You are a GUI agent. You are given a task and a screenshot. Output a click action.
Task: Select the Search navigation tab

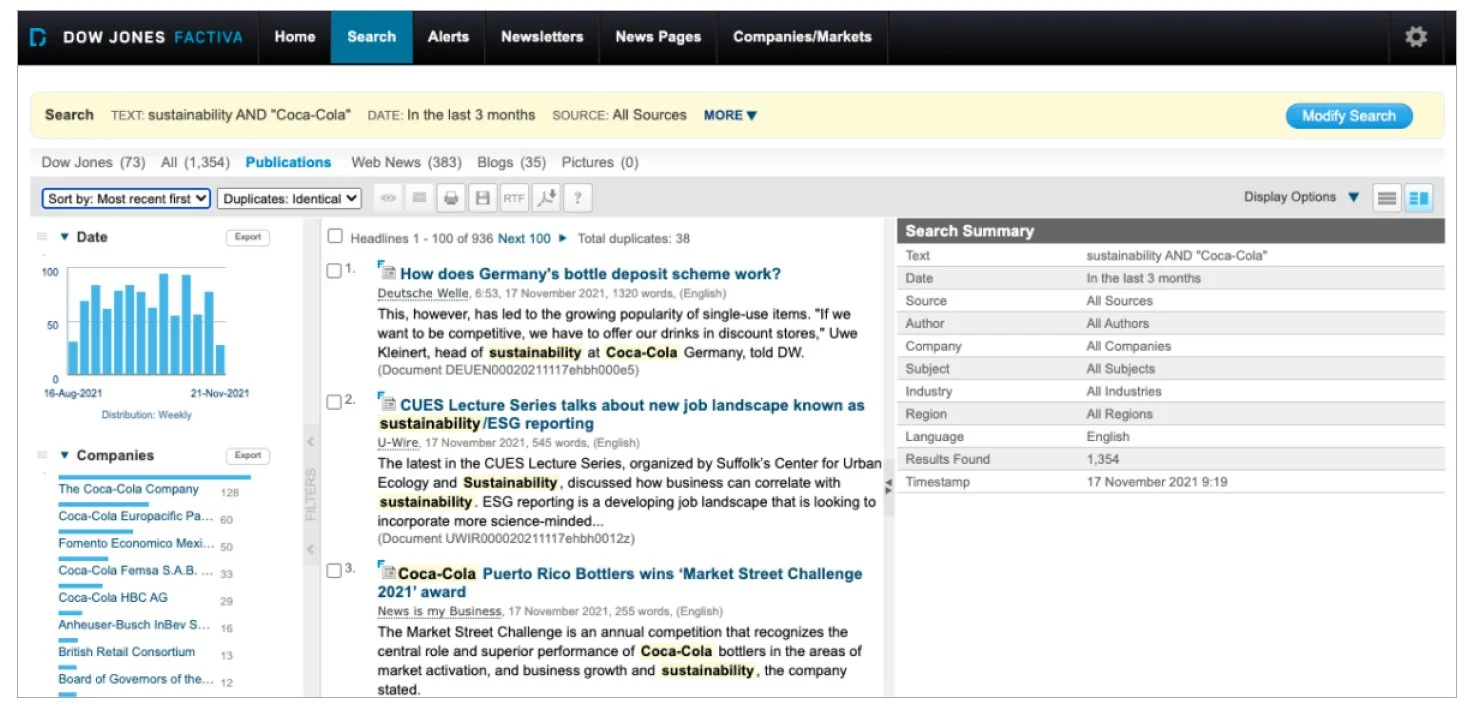372,37
